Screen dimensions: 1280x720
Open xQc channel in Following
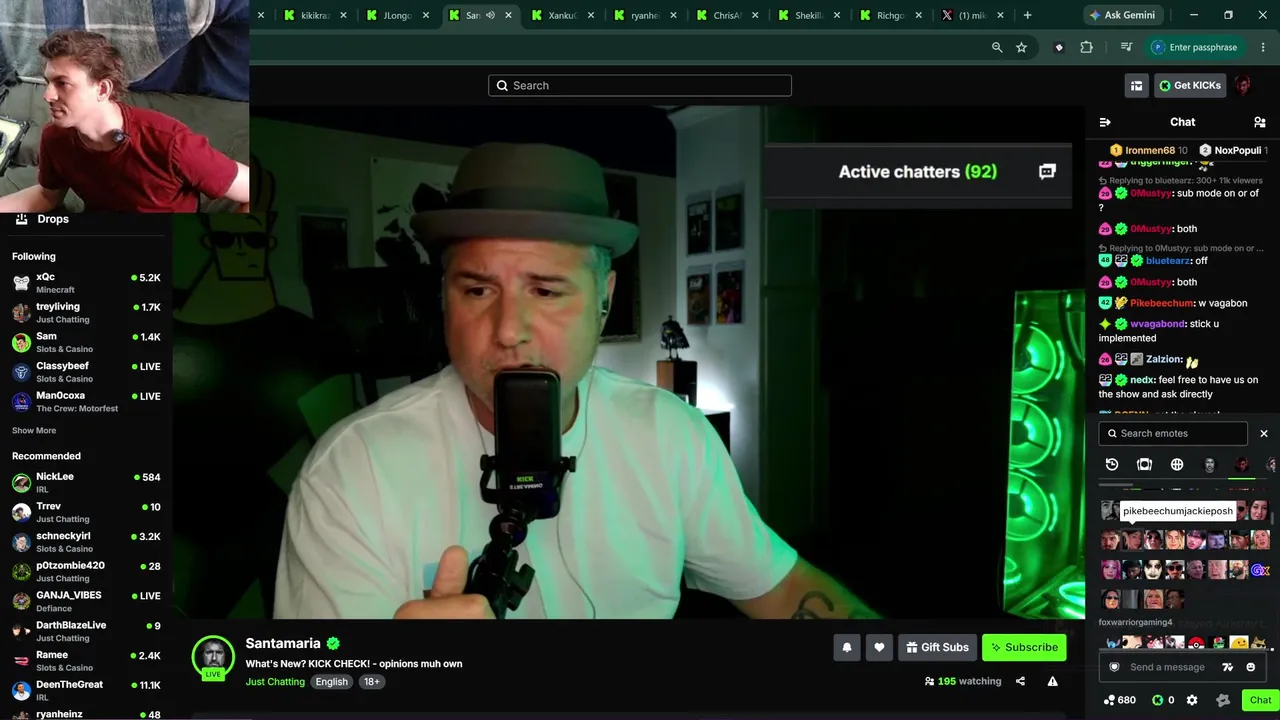pyautogui.click(x=86, y=283)
